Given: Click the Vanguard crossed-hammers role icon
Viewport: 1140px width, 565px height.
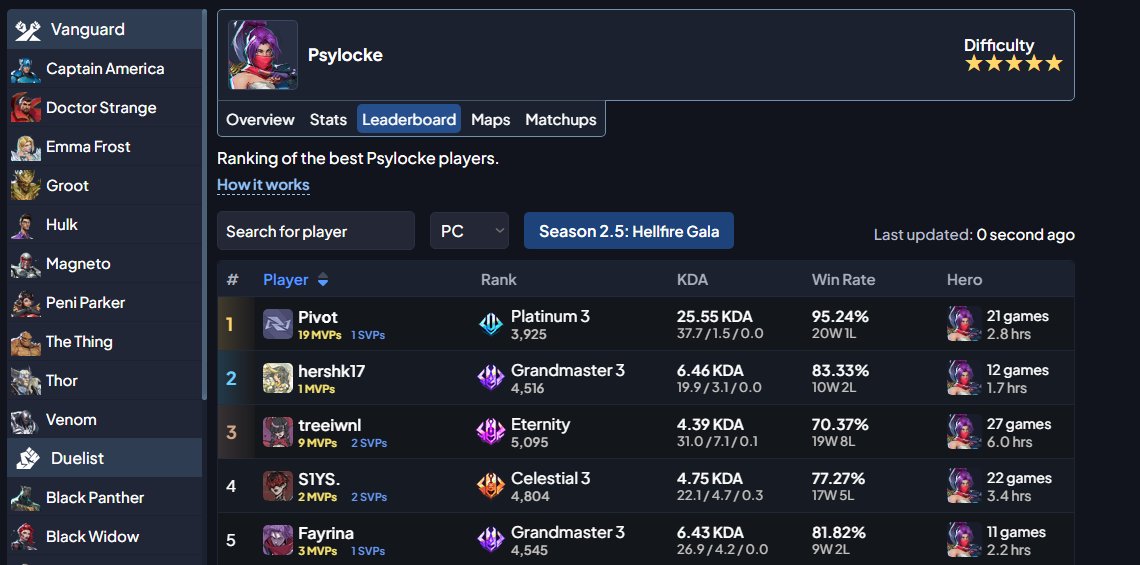Looking at the screenshot, I should coord(28,30).
